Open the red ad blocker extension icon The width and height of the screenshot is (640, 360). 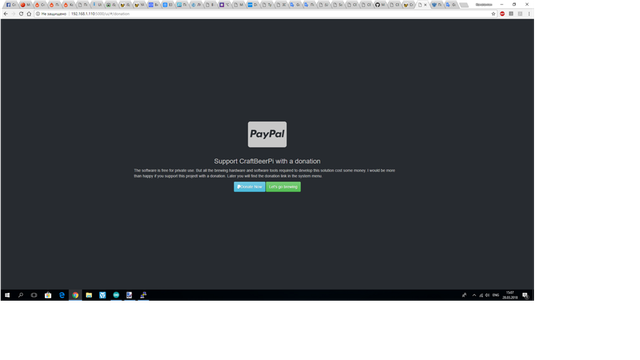502,13
